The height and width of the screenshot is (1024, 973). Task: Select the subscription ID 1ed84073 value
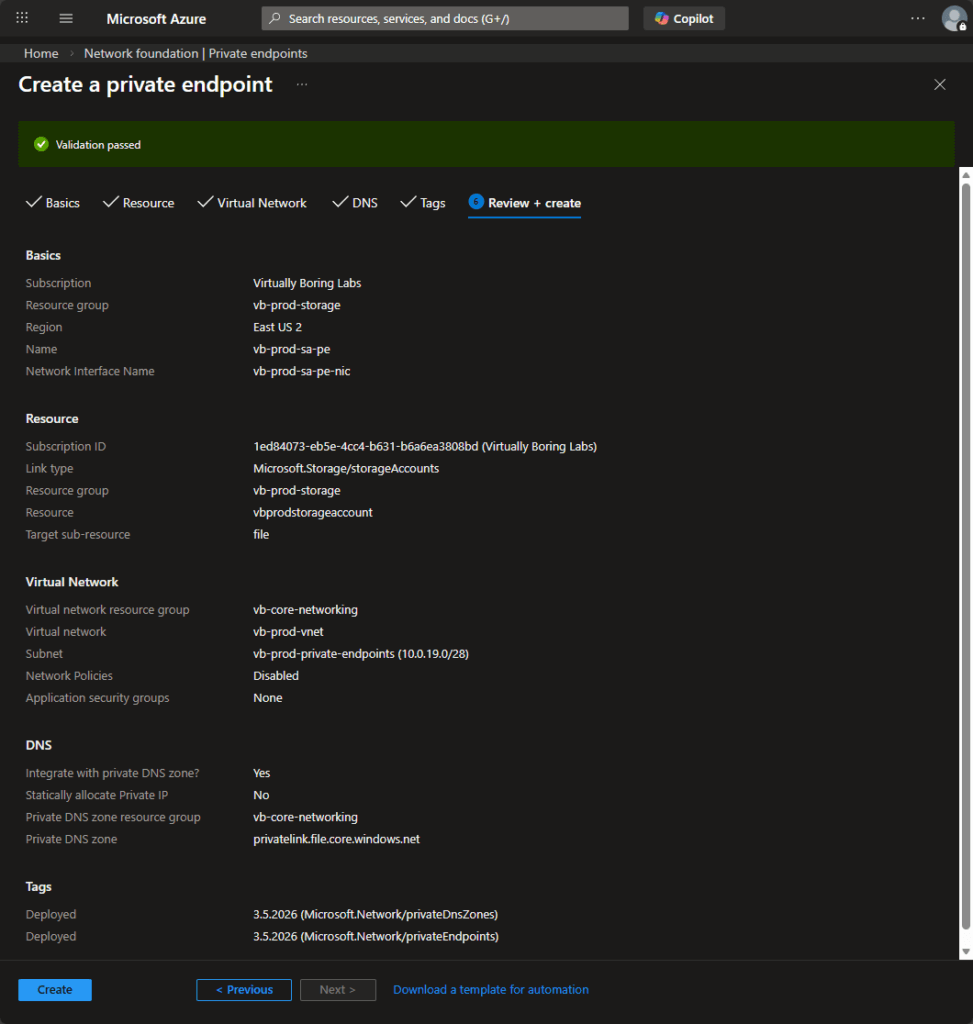(425, 446)
